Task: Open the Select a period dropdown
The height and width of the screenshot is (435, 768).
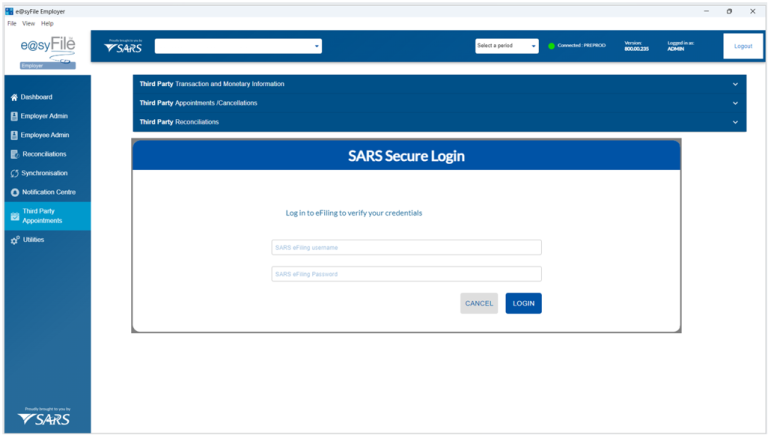Action: [506, 46]
